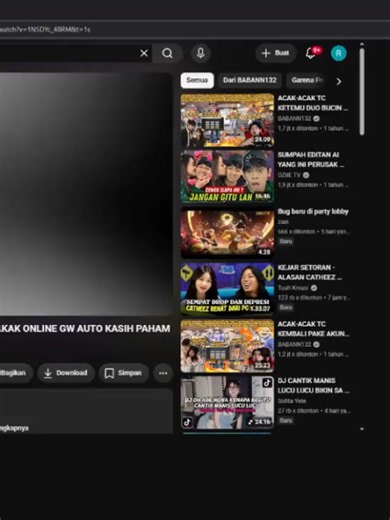Select the Semua filter chip
The image size is (390, 520).
197,80
